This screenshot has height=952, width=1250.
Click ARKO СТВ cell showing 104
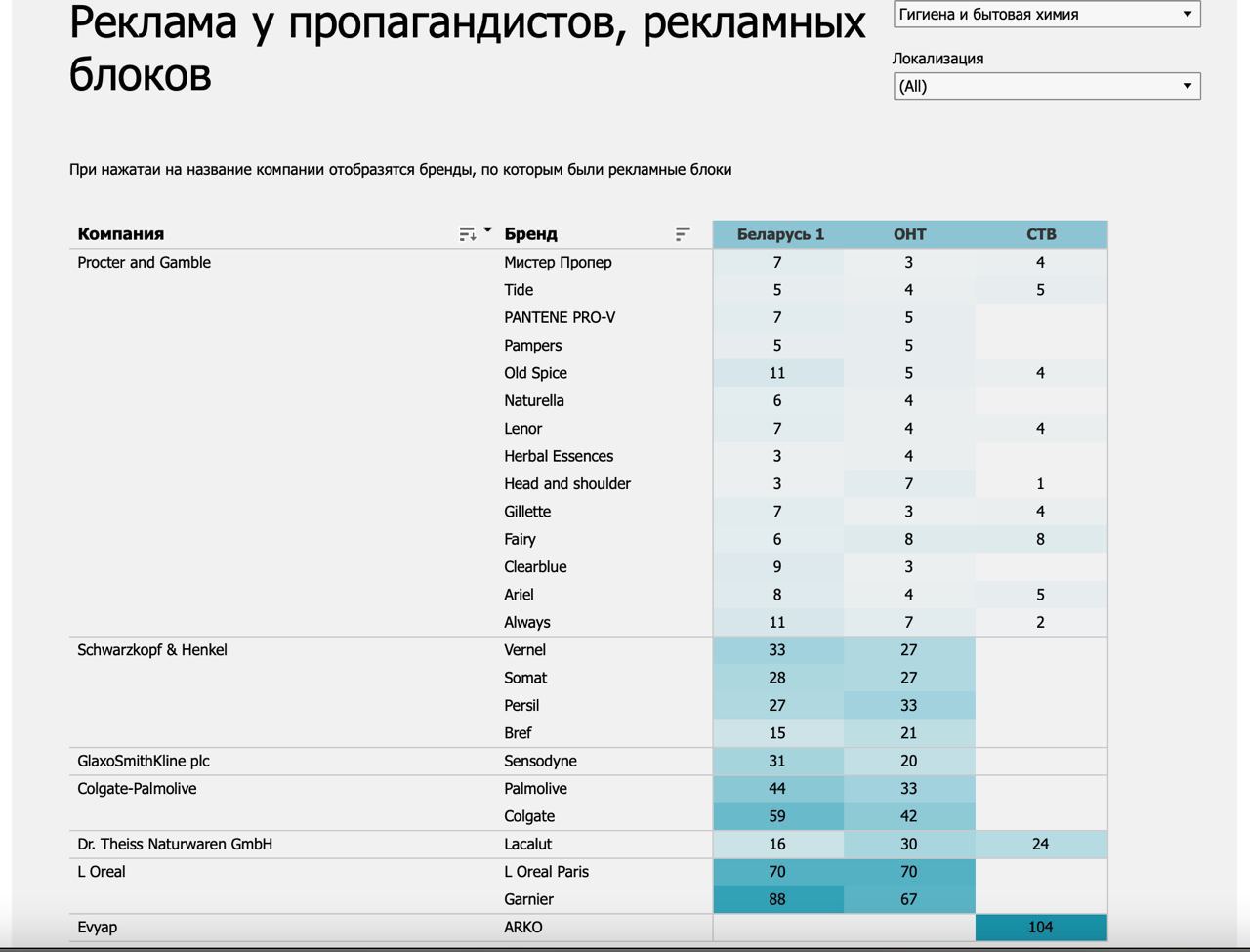pos(1041,928)
